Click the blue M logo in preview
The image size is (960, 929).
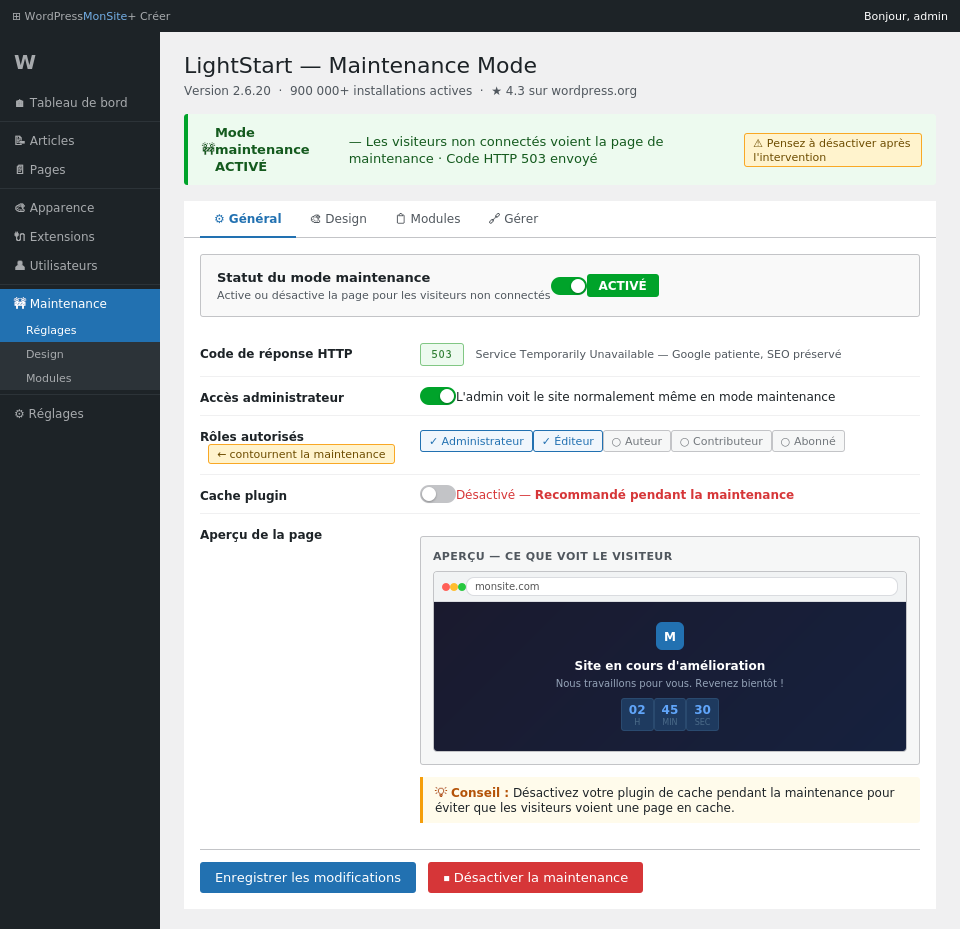tap(670, 636)
